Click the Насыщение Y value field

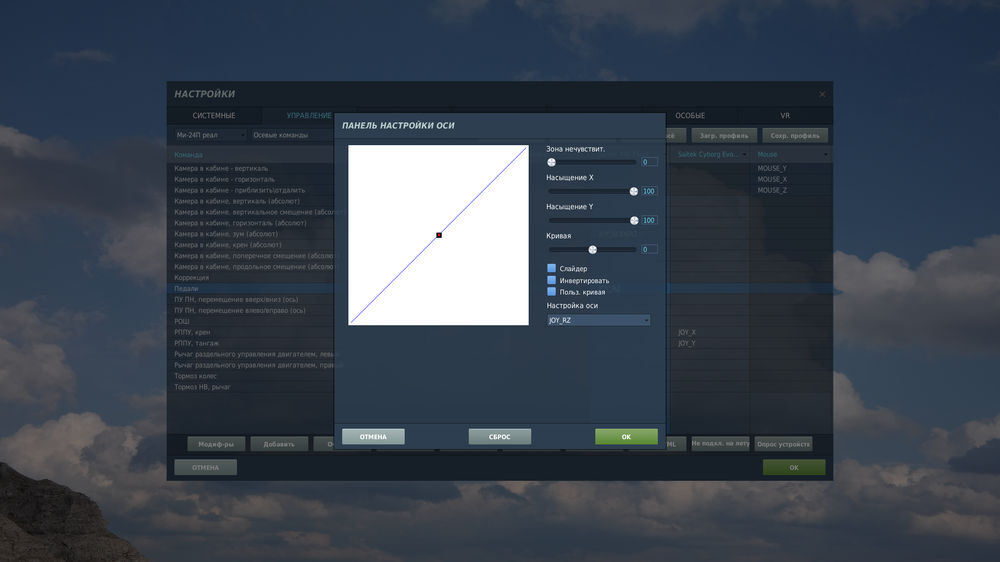point(649,220)
